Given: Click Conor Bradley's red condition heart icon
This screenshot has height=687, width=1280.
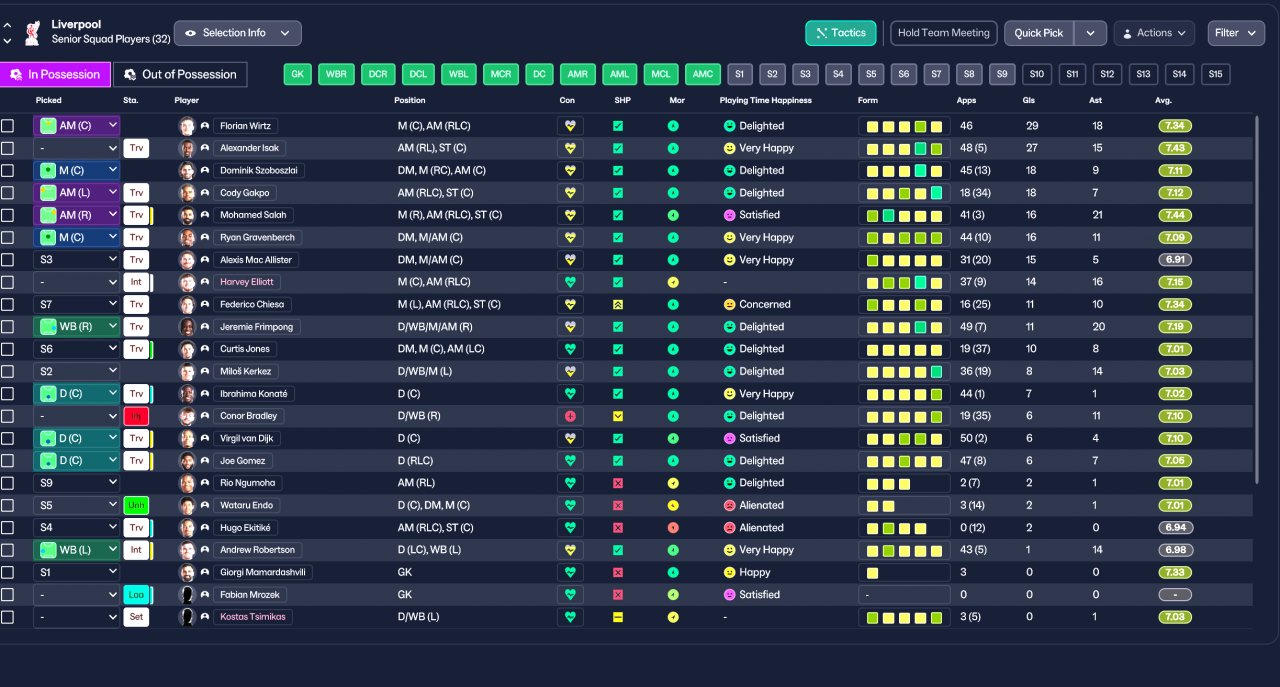Looking at the screenshot, I should (x=570, y=416).
